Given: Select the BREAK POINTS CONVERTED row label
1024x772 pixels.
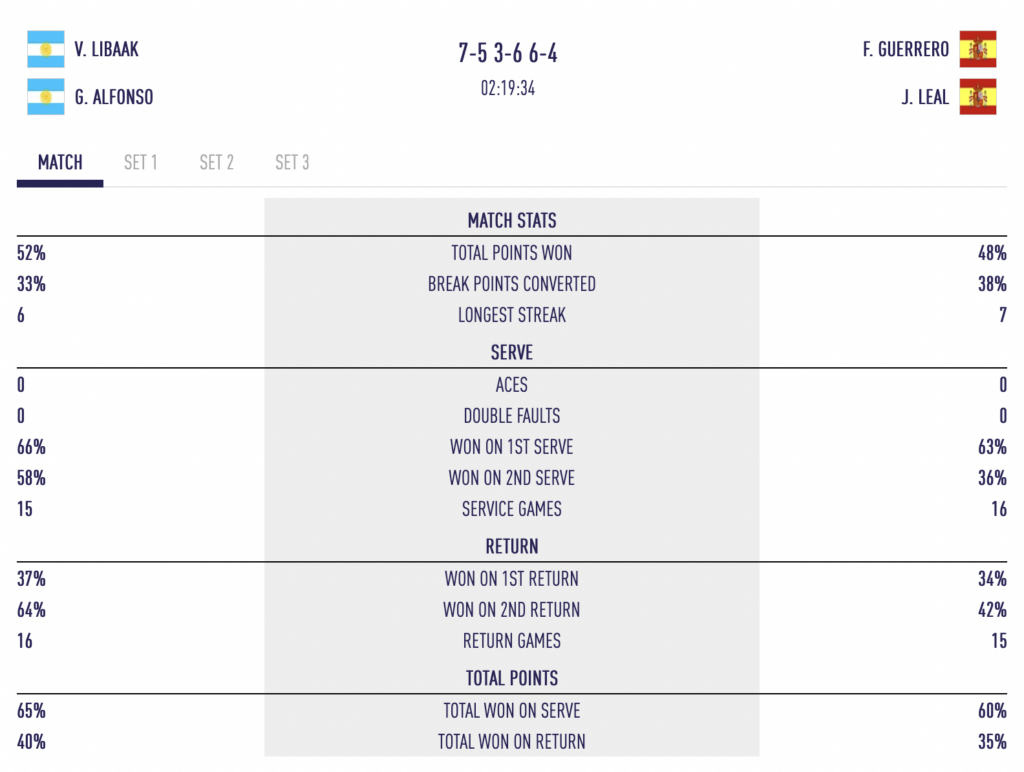Looking at the screenshot, I should coord(512,284).
